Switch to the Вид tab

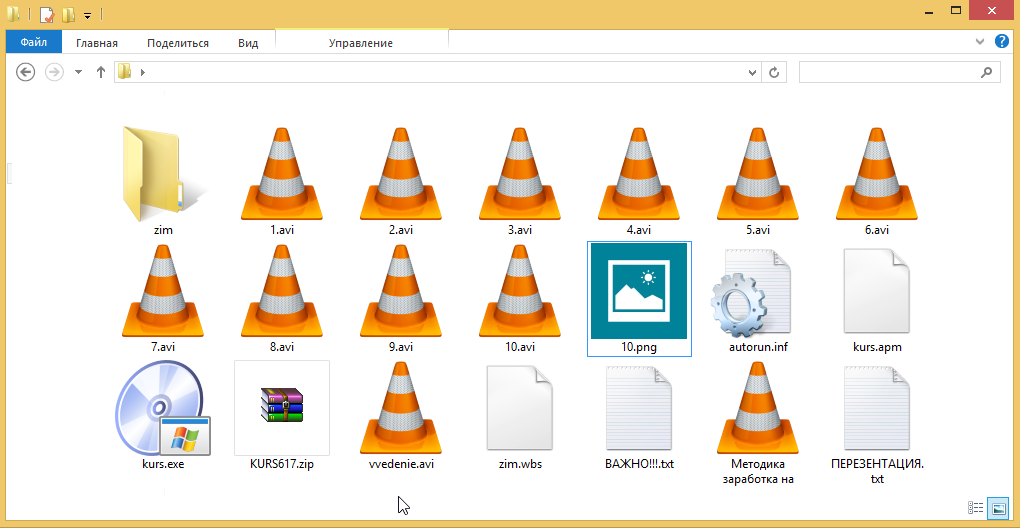[248, 43]
